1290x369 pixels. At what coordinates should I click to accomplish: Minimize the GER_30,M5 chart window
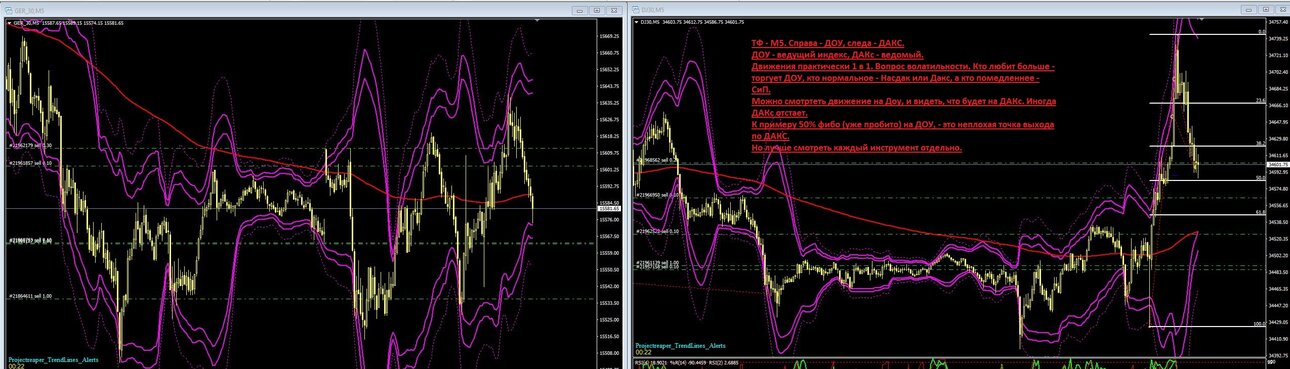pos(581,10)
